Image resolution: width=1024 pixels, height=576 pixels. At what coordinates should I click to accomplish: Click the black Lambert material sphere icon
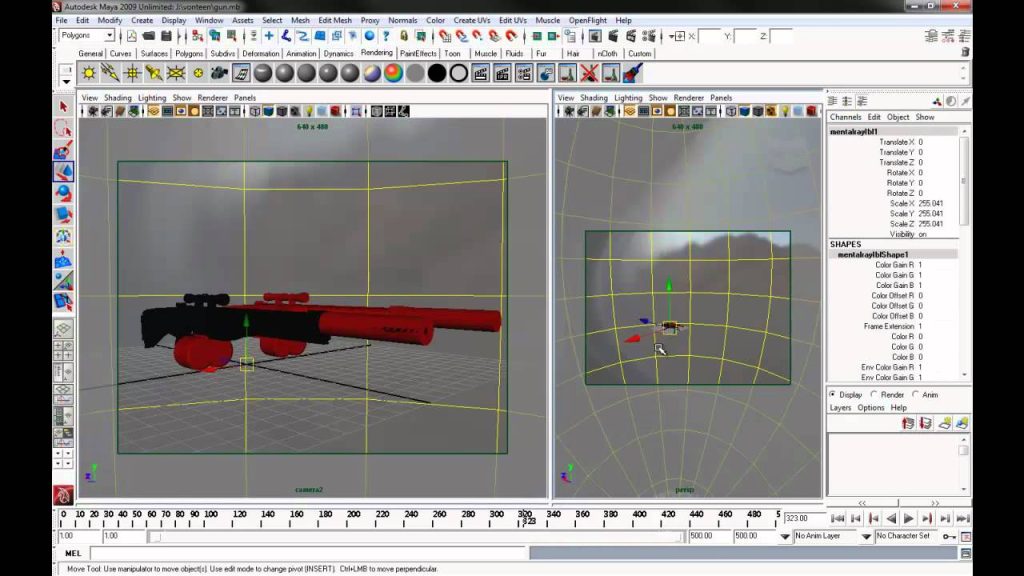pyautogui.click(x=437, y=73)
